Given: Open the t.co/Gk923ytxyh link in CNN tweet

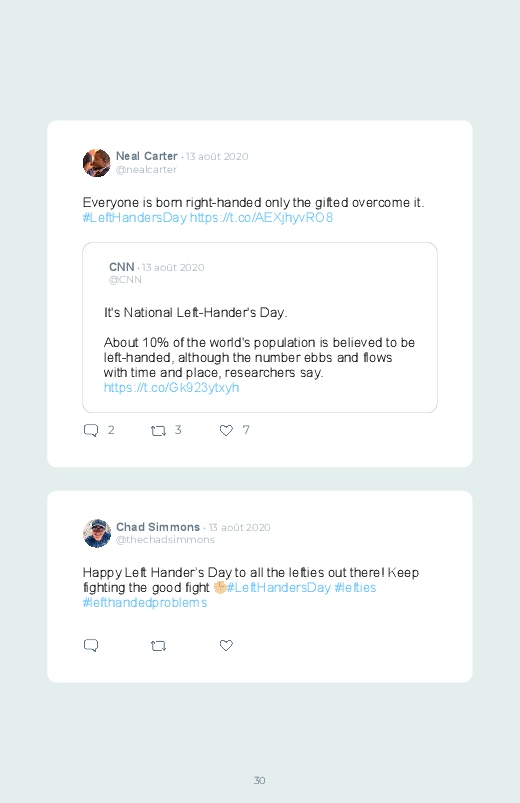Looking at the screenshot, I should click(171, 388).
